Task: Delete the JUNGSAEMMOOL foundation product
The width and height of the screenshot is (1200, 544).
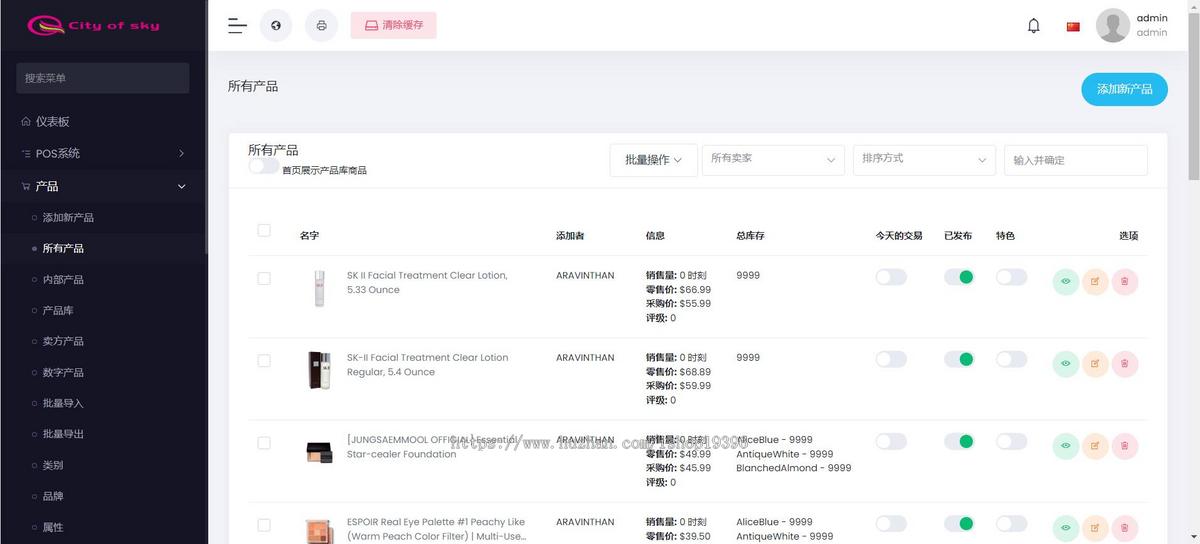Action: 1125,446
